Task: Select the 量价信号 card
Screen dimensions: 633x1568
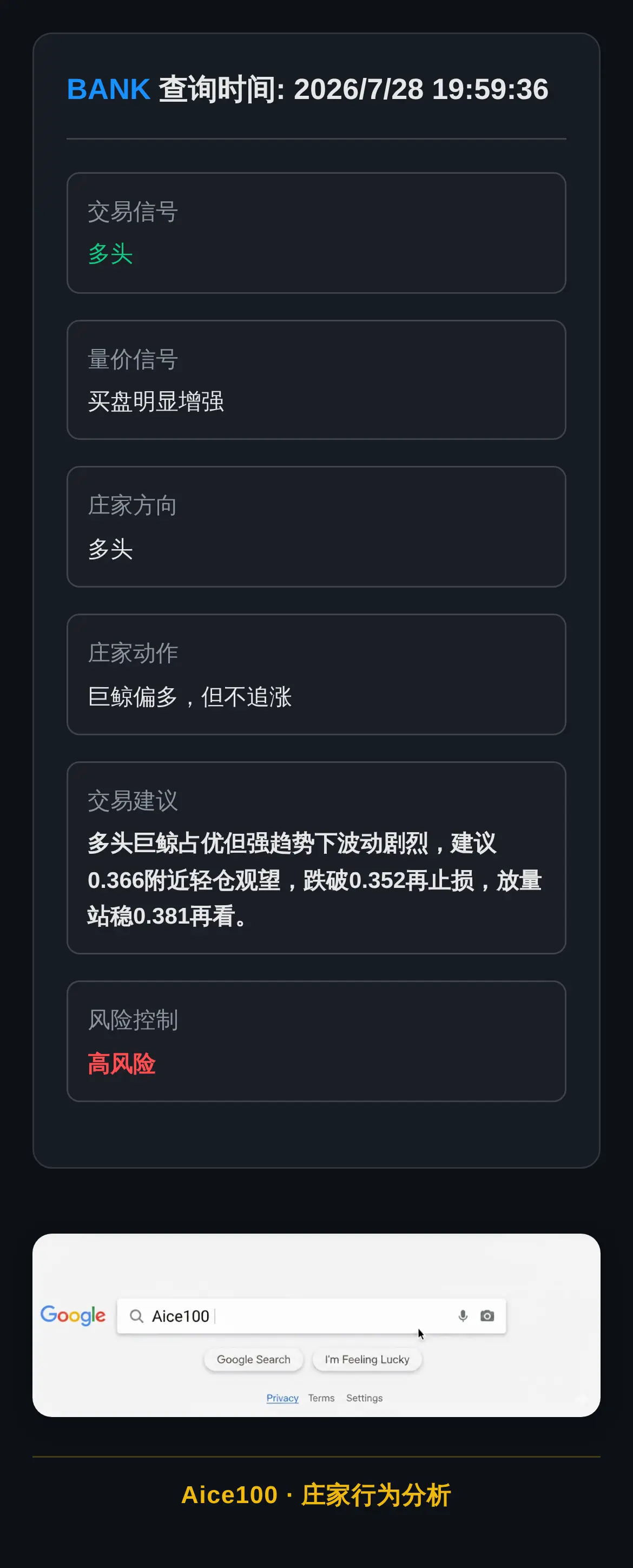Action: (x=316, y=380)
